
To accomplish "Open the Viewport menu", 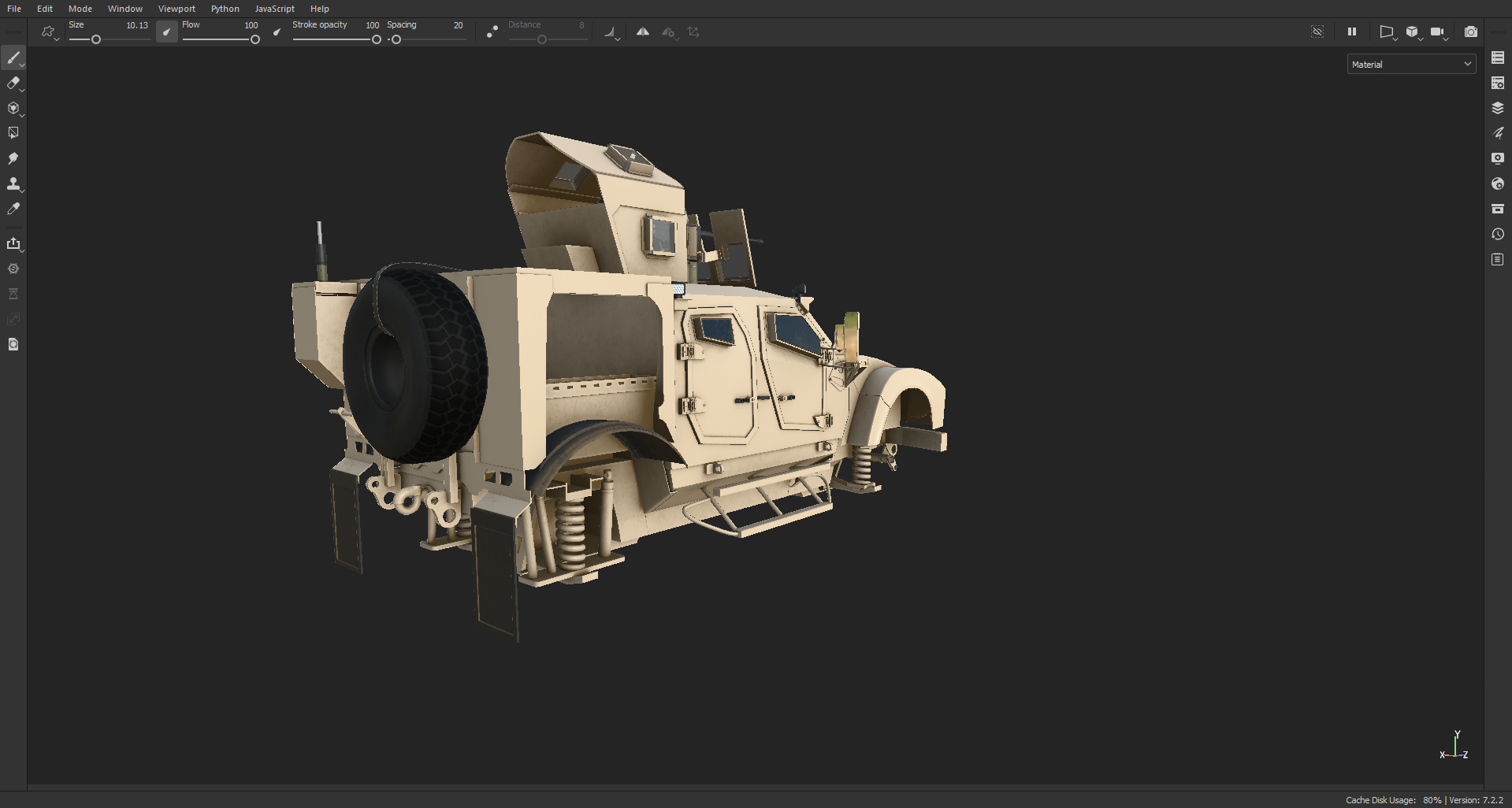I will coord(176,9).
